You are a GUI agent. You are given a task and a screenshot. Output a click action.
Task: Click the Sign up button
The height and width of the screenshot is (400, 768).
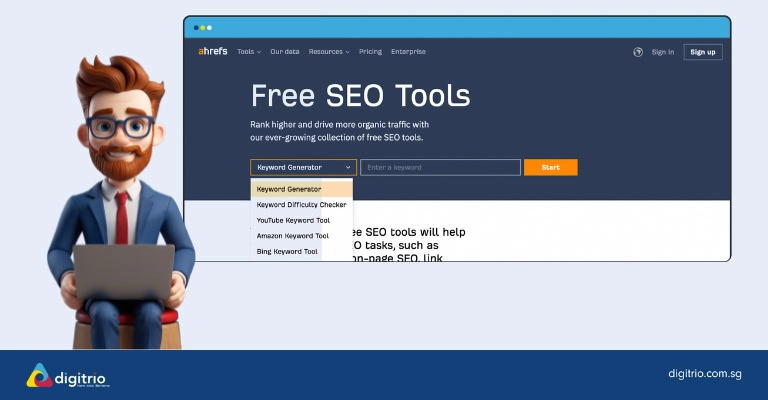coord(703,52)
